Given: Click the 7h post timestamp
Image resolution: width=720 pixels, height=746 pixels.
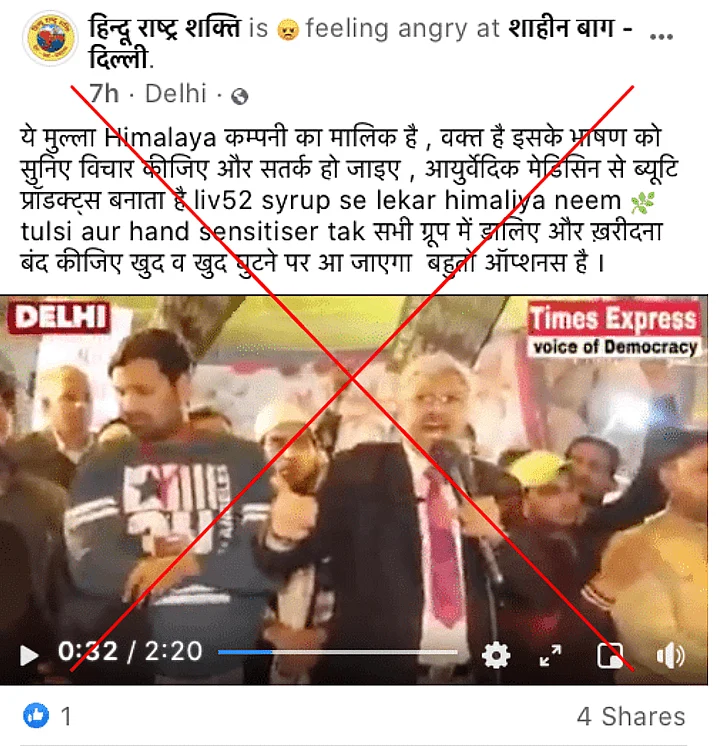Looking at the screenshot, I should (104, 93).
